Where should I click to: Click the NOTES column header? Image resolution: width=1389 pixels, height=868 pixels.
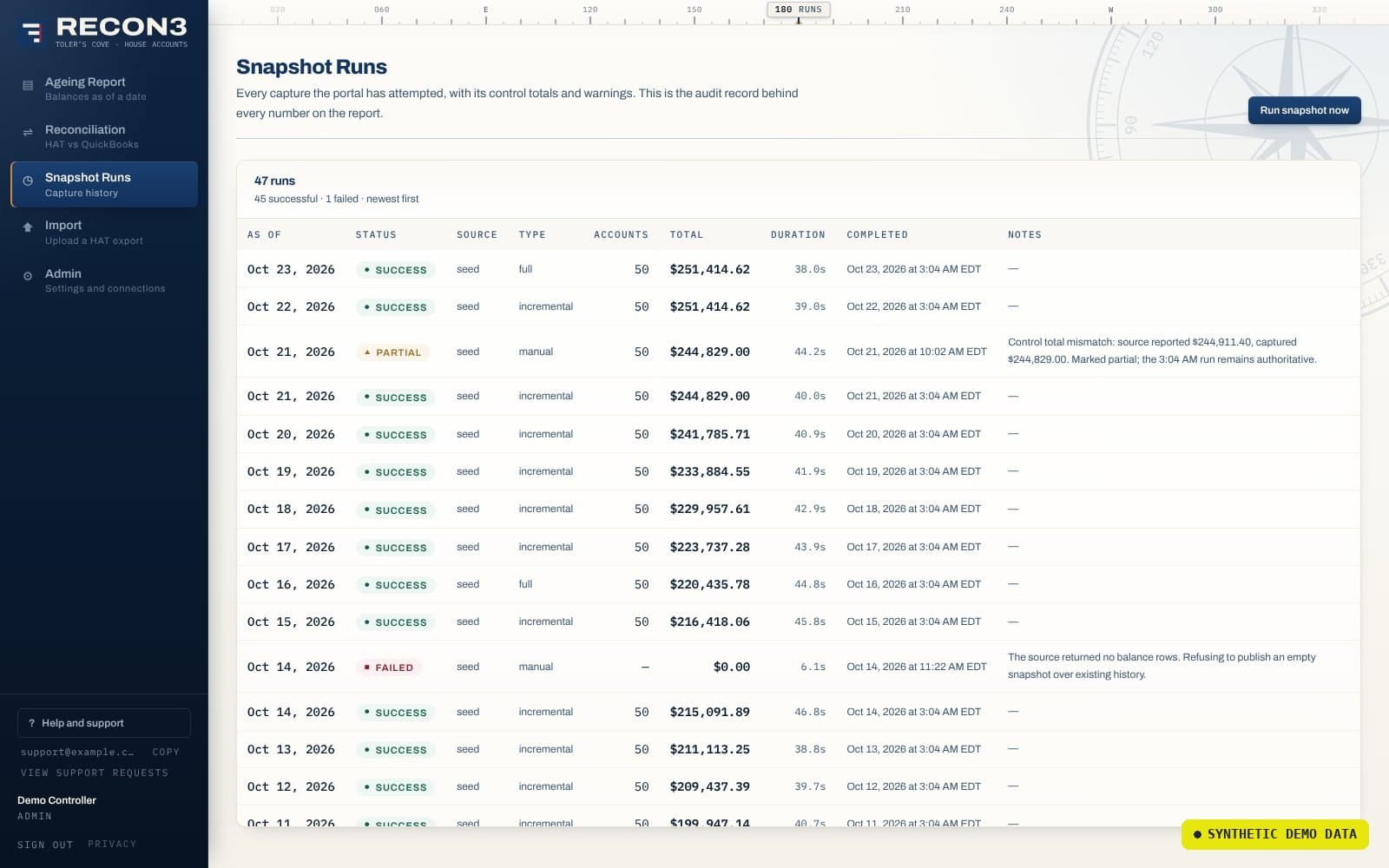coord(1024,234)
